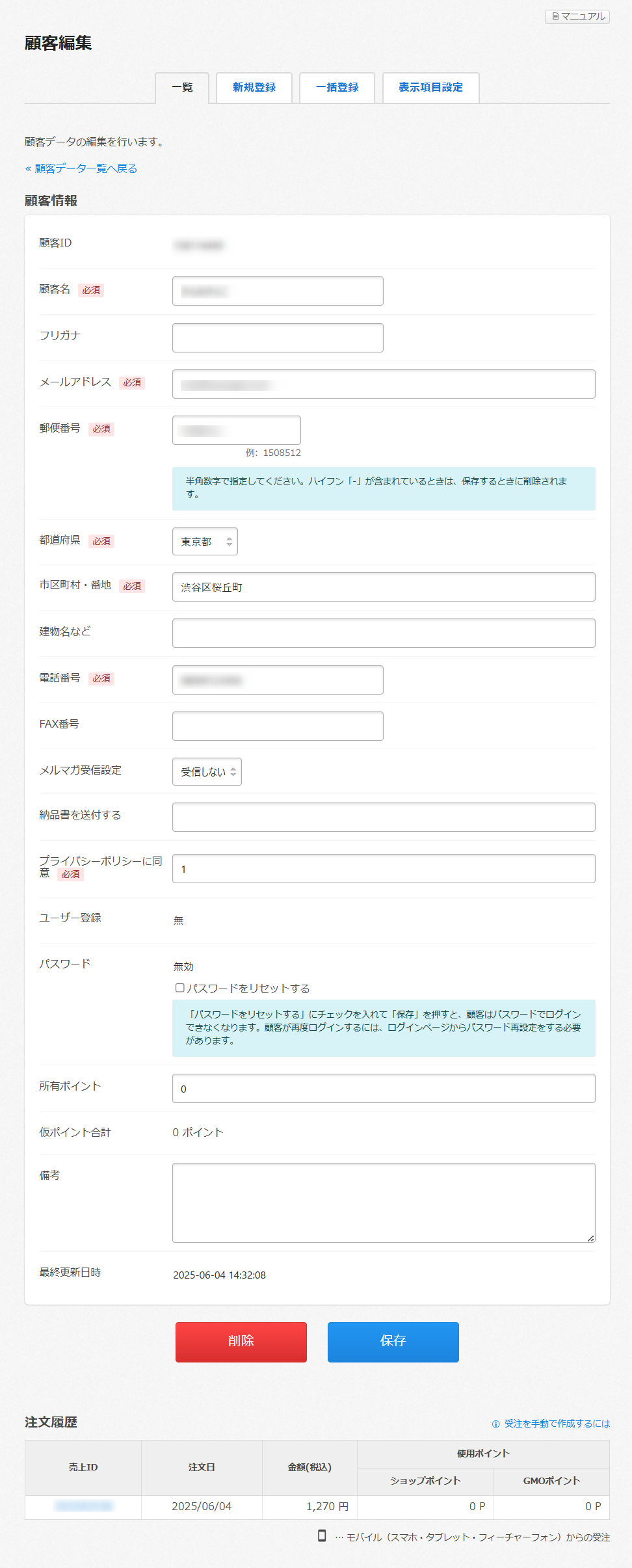This screenshot has width=632, height=1568.
Task: Follow the 顧客データ一覧へ戻る link
Action: click(x=85, y=168)
